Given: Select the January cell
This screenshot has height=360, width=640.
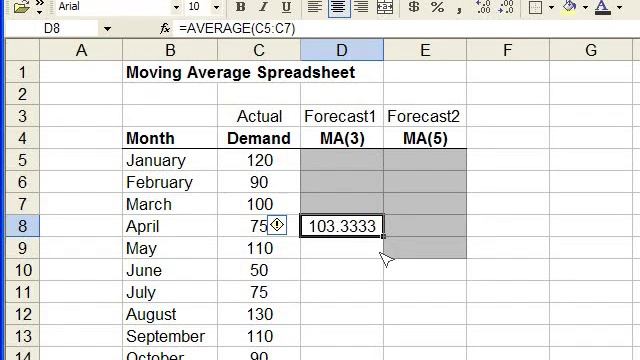Looking at the screenshot, I should 170,160.
